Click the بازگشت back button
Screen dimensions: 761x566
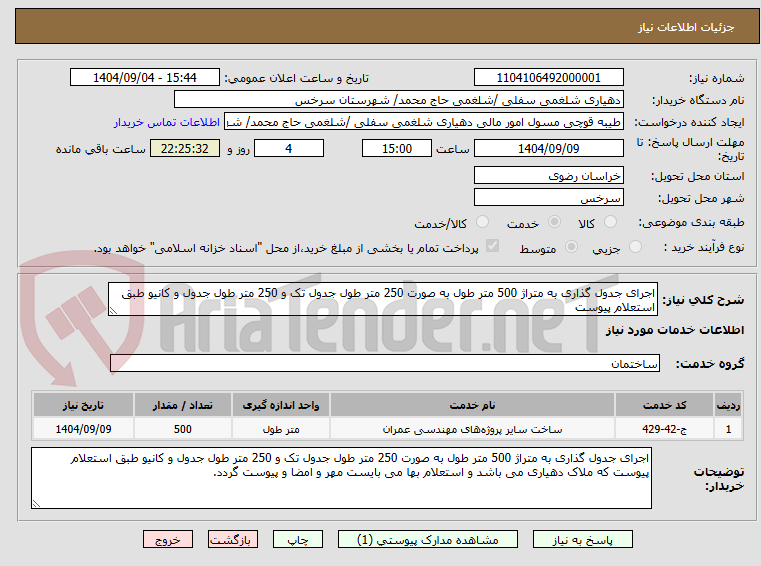[232, 539]
